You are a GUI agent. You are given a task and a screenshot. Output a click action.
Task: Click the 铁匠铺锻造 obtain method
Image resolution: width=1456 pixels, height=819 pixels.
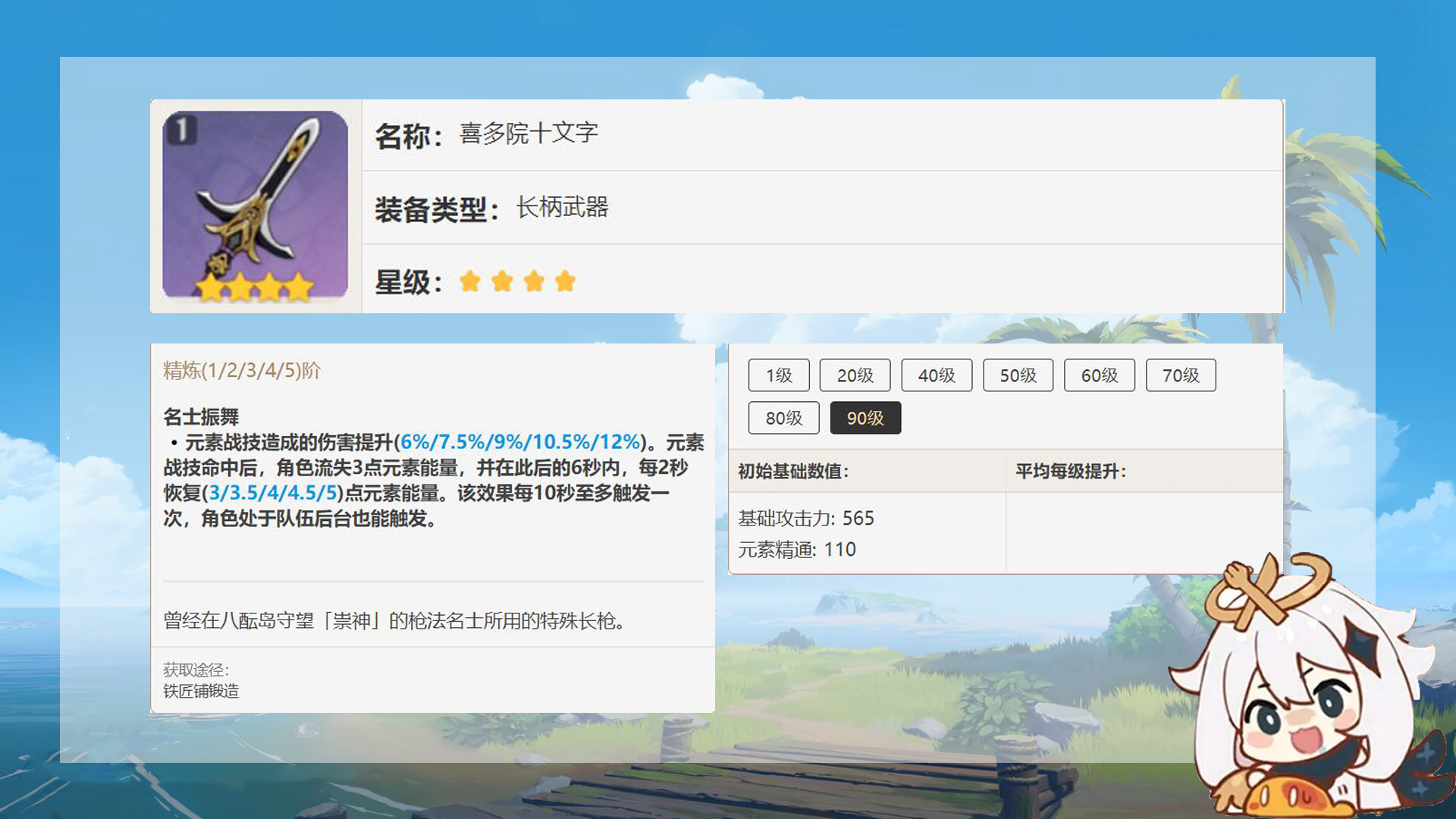(201, 691)
